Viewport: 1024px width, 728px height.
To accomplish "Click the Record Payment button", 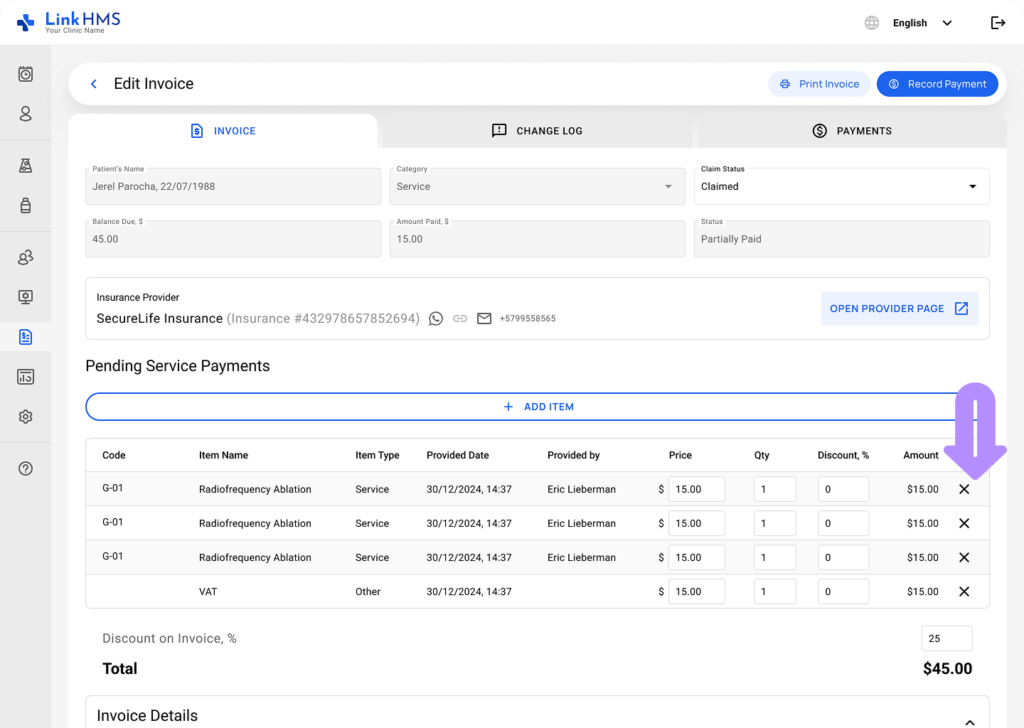I will point(937,84).
